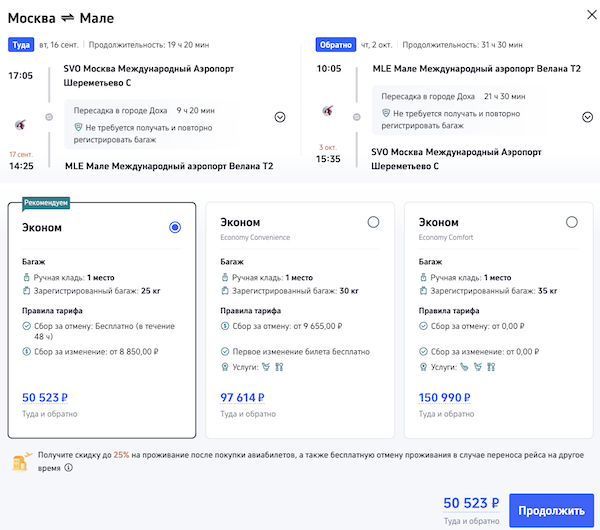600x530 pixels.
Task: Click the Qatar Airways logo on return flight
Action: pos(328,110)
